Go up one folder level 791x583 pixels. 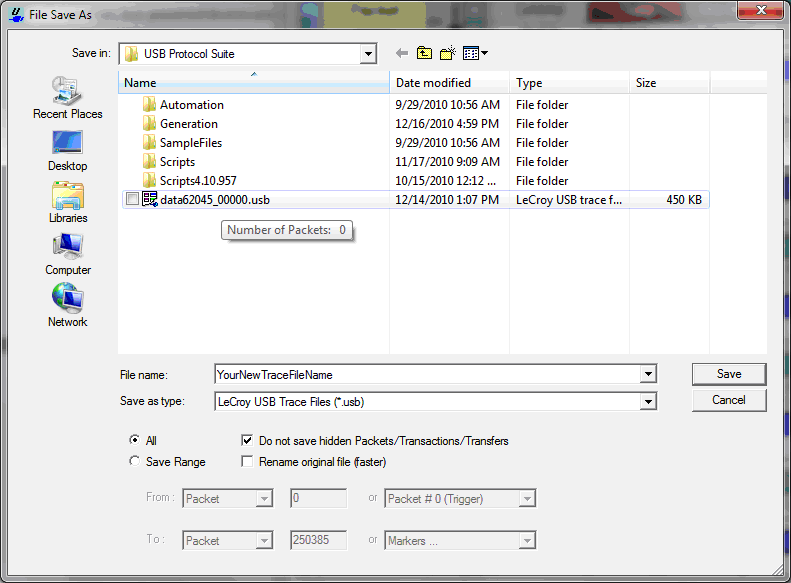(x=424, y=53)
